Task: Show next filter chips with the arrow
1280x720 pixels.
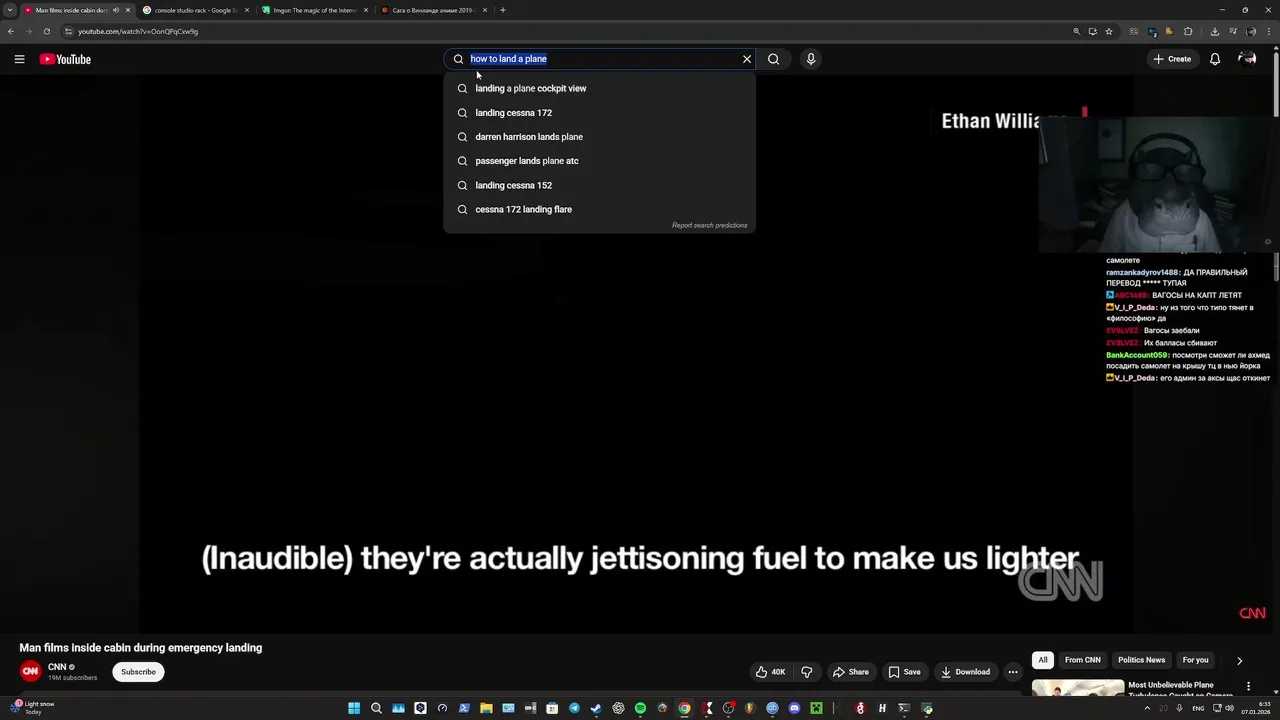Action: tap(1239, 660)
